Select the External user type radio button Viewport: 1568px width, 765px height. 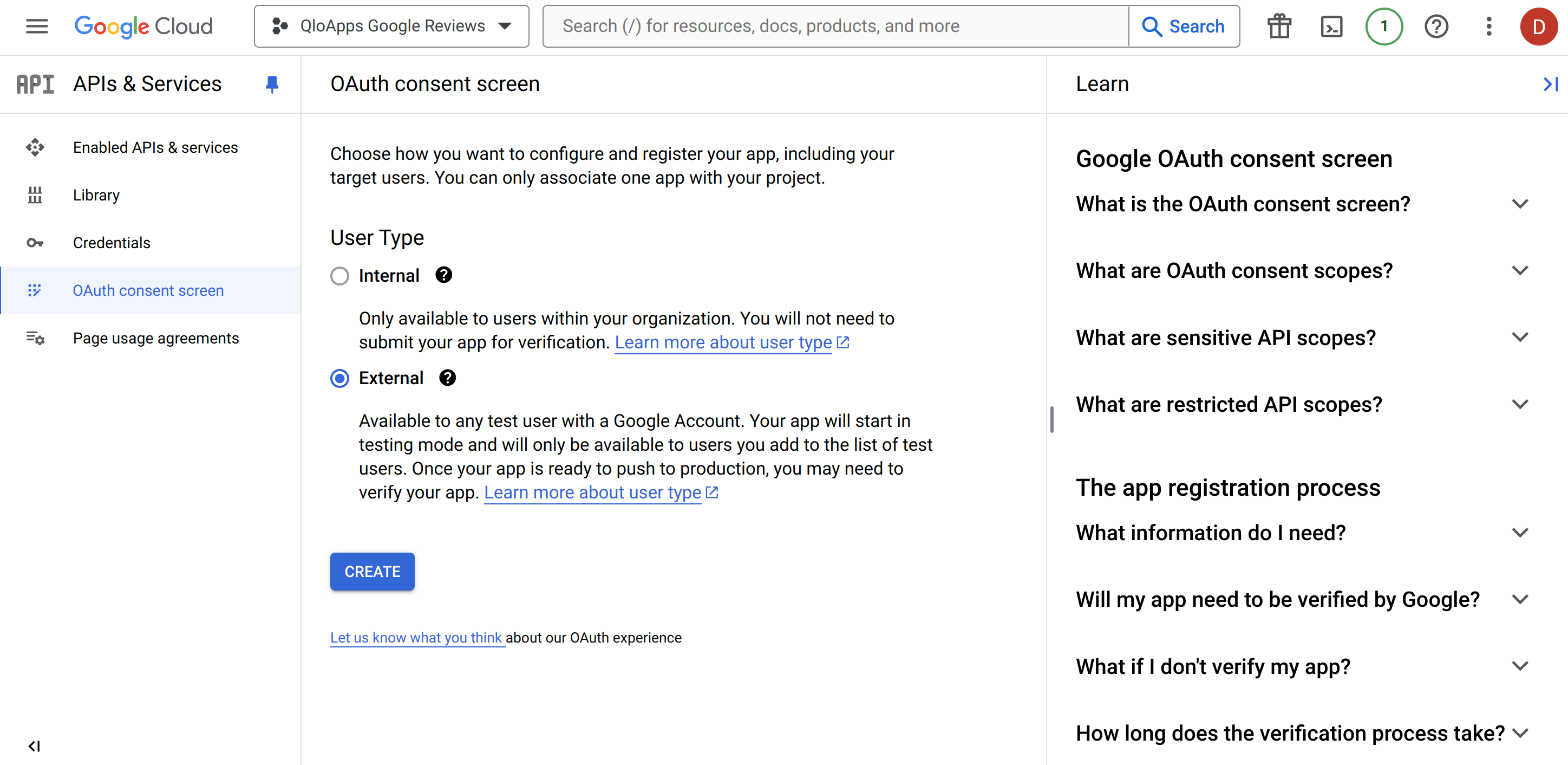click(x=339, y=378)
